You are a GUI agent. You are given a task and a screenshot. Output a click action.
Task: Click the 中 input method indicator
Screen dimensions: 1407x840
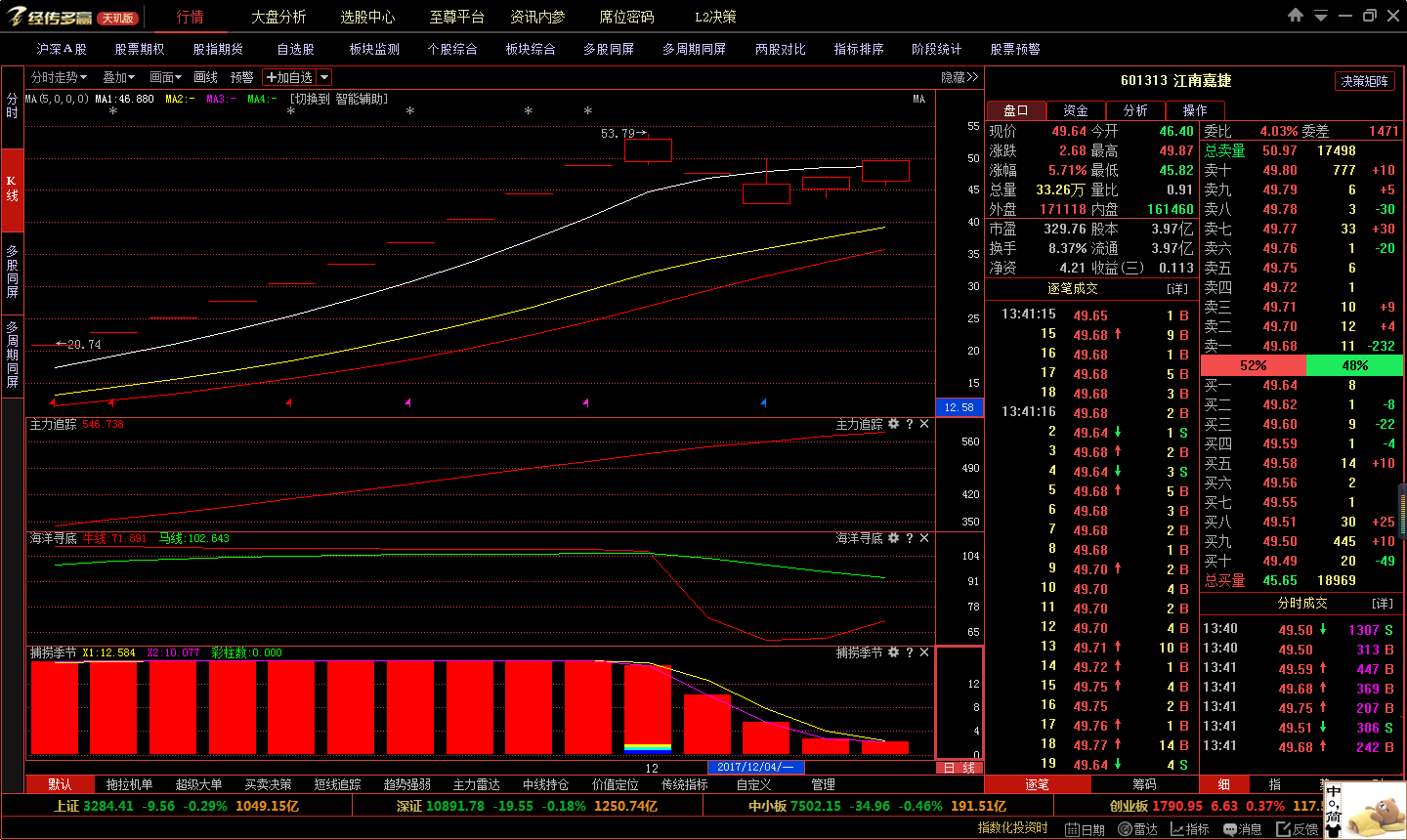click(x=1334, y=792)
